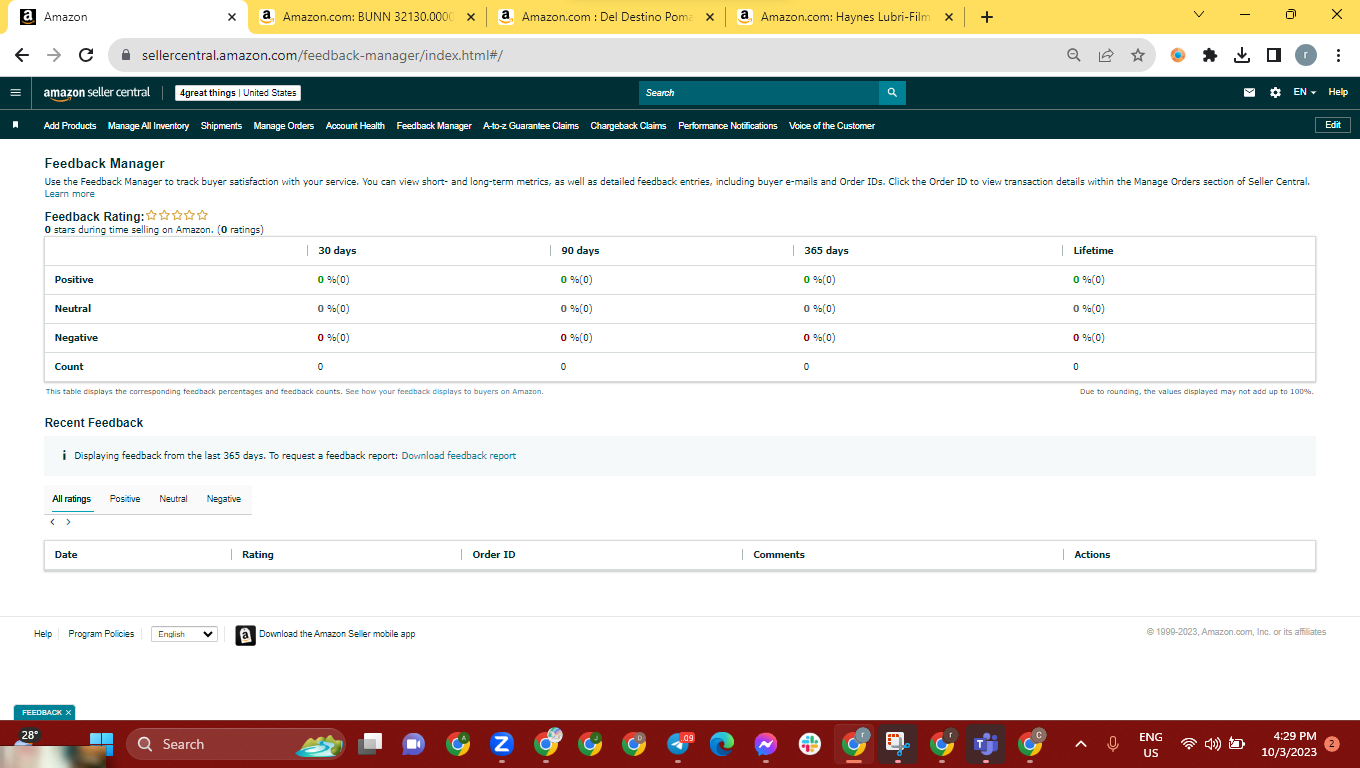The height and width of the screenshot is (768, 1360).
Task: Select the Positive ratings tab
Action: 125,499
